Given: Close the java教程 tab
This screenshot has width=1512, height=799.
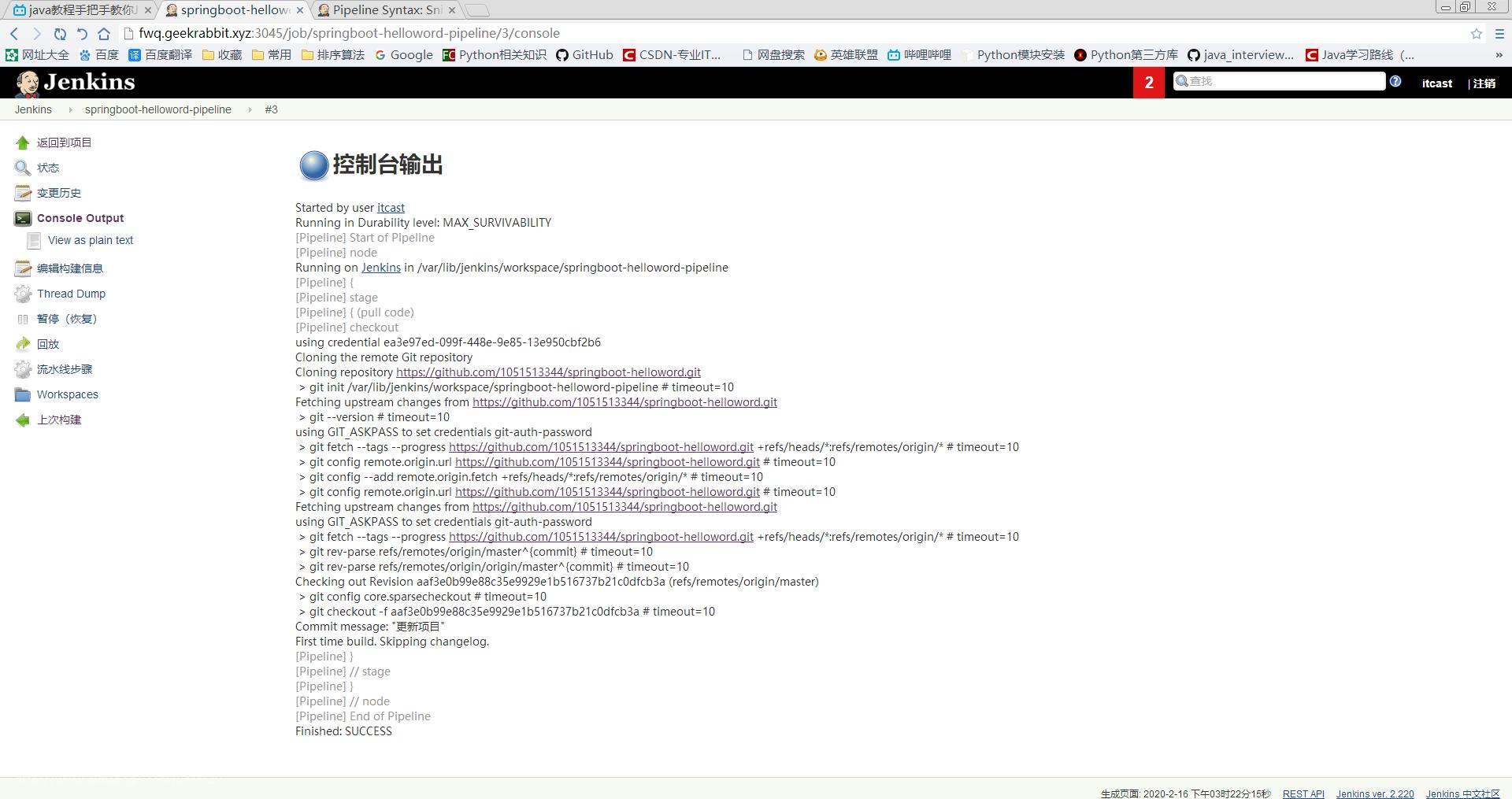Looking at the screenshot, I should tap(147, 10).
